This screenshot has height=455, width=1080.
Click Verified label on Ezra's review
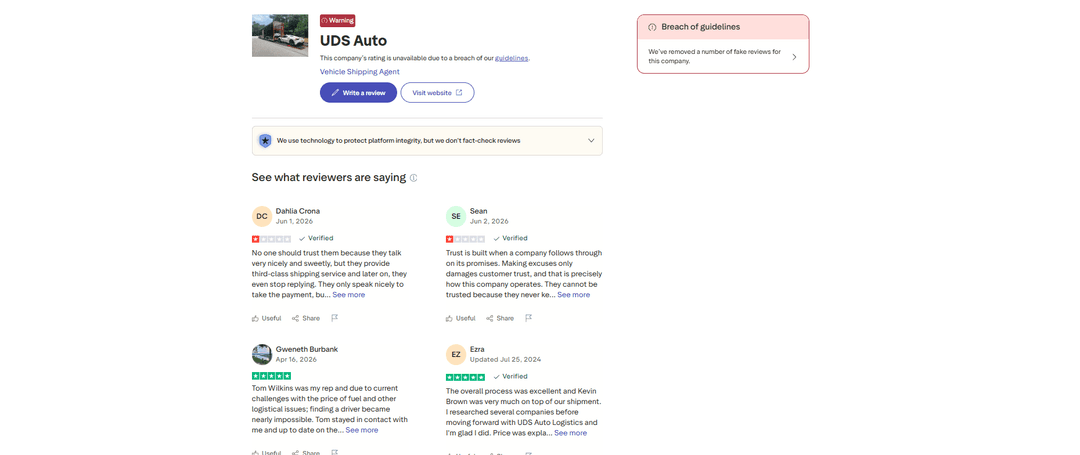click(x=510, y=377)
